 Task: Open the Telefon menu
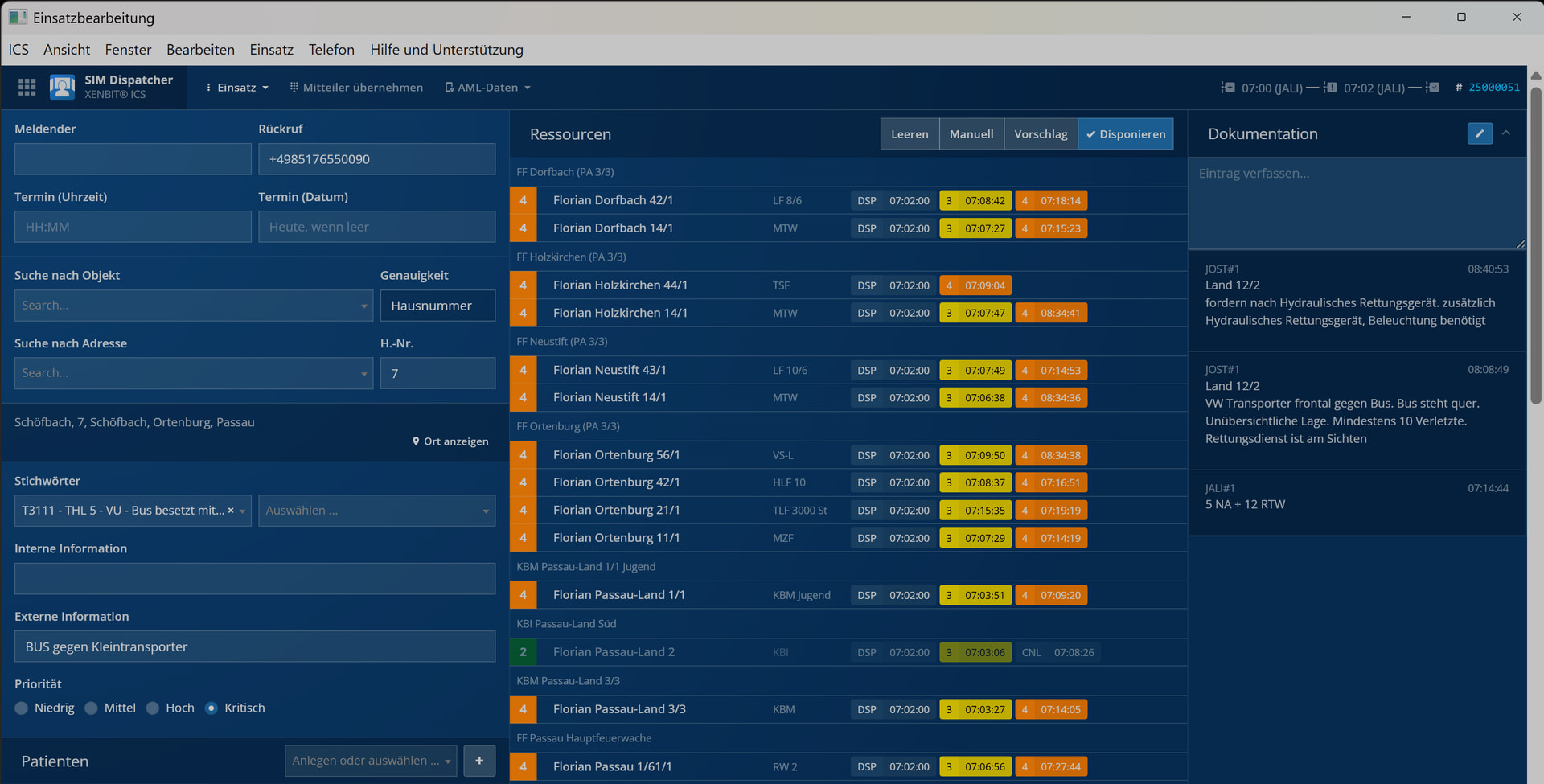pyautogui.click(x=331, y=50)
